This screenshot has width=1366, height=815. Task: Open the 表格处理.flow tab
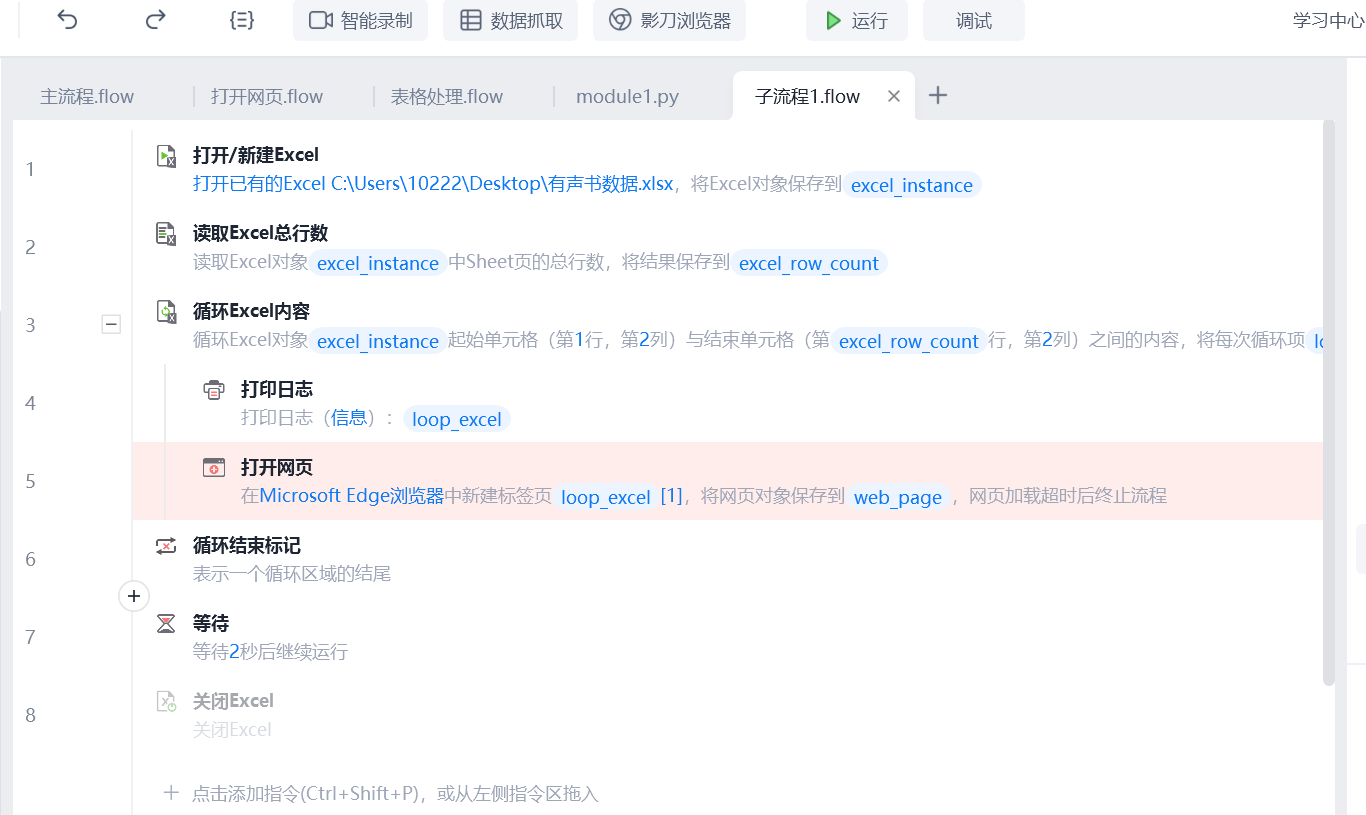[446, 97]
